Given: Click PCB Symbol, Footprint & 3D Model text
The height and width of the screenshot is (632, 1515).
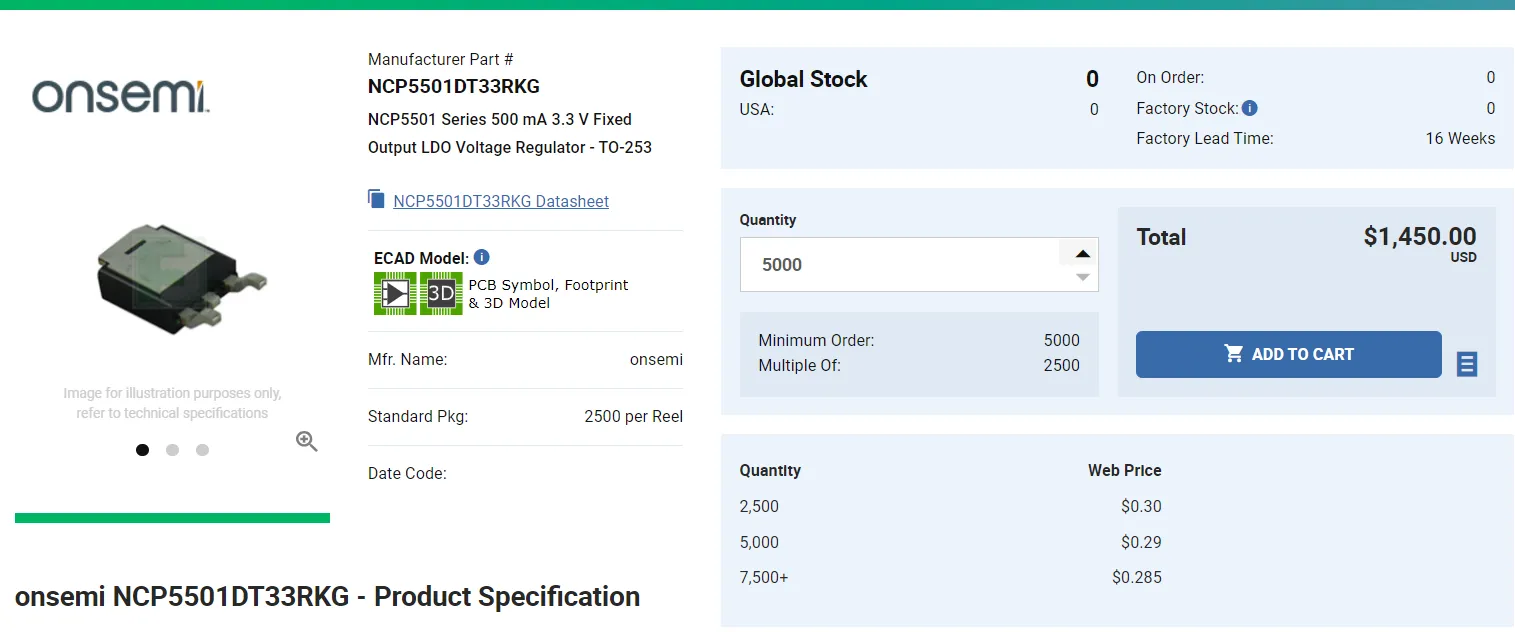Looking at the screenshot, I should pyautogui.click(x=549, y=294).
